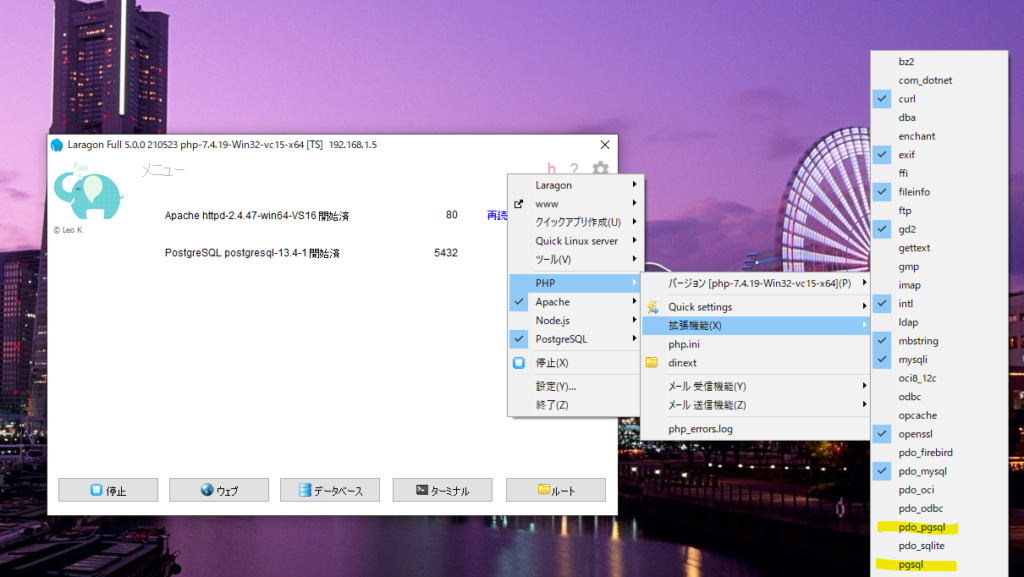This screenshot has height=577, width=1024.
Task: Click the 停止 stop button
Action: point(108,490)
